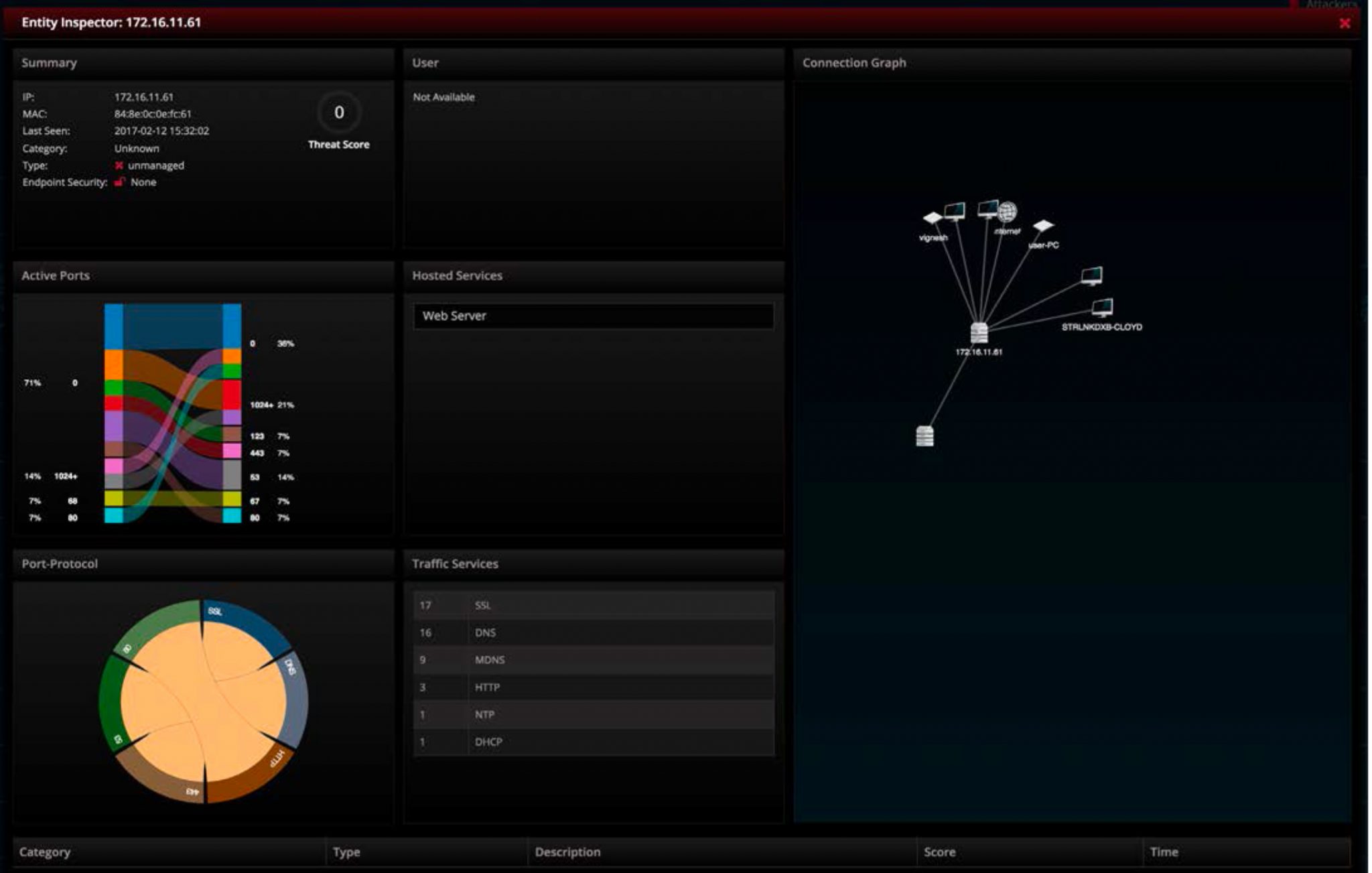Click the Time column header
Screen dimensions: 1372x873
(x=1164, y=852)
